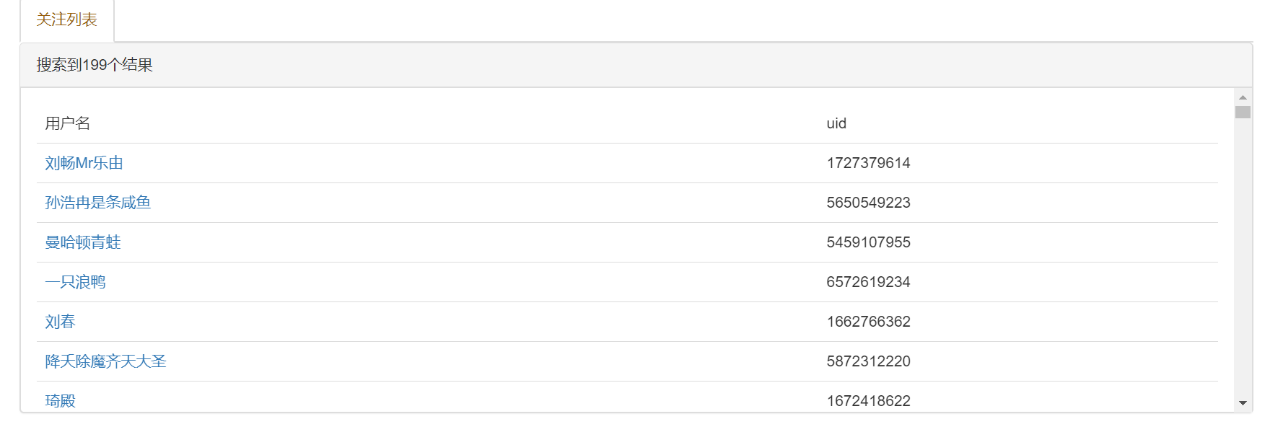Screen dimensions: 1270x432
Task: Open the 一只浪鸭 user link
Action: point(75,282)
